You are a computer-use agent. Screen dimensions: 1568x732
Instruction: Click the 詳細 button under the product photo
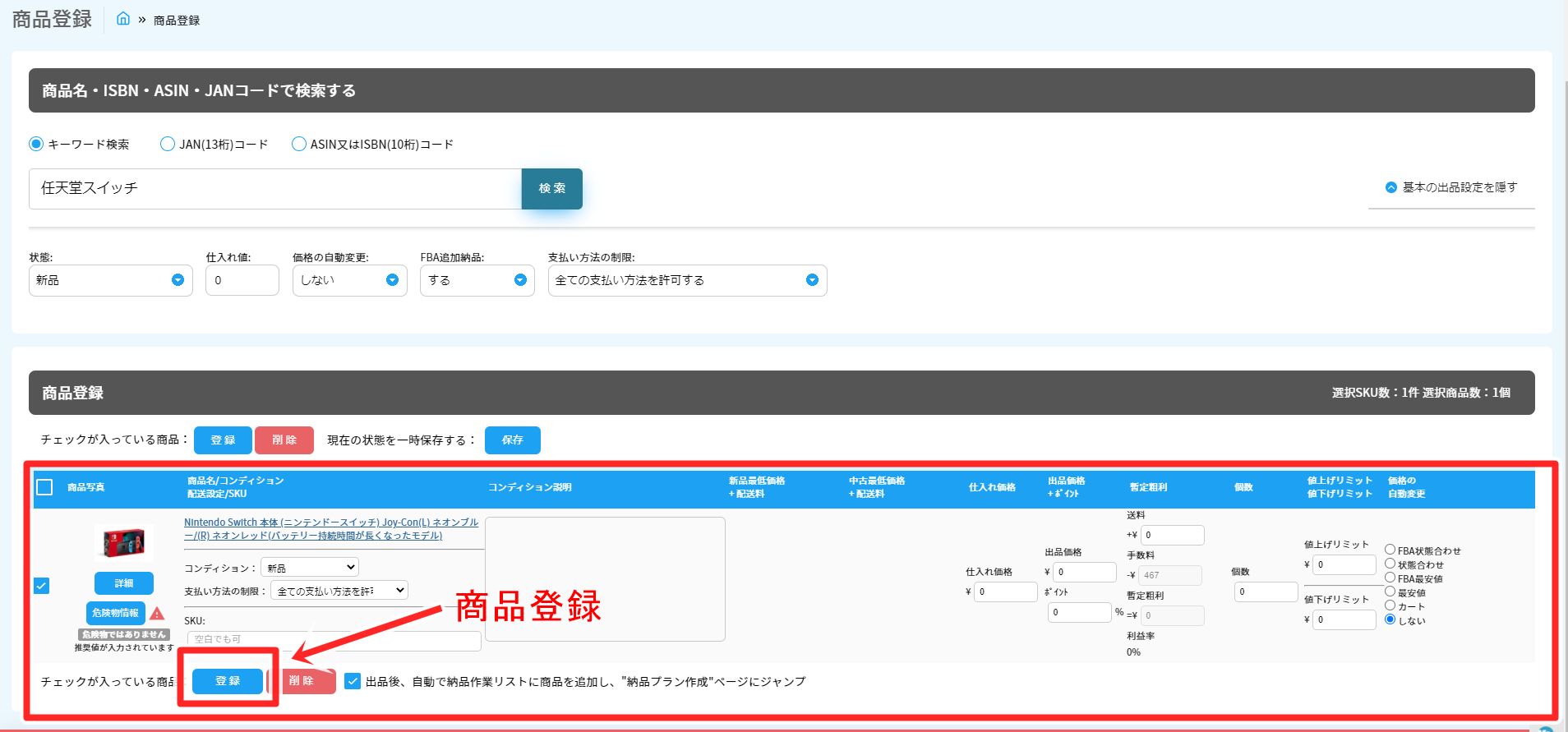pyautogui.click(x=123, y=583)
